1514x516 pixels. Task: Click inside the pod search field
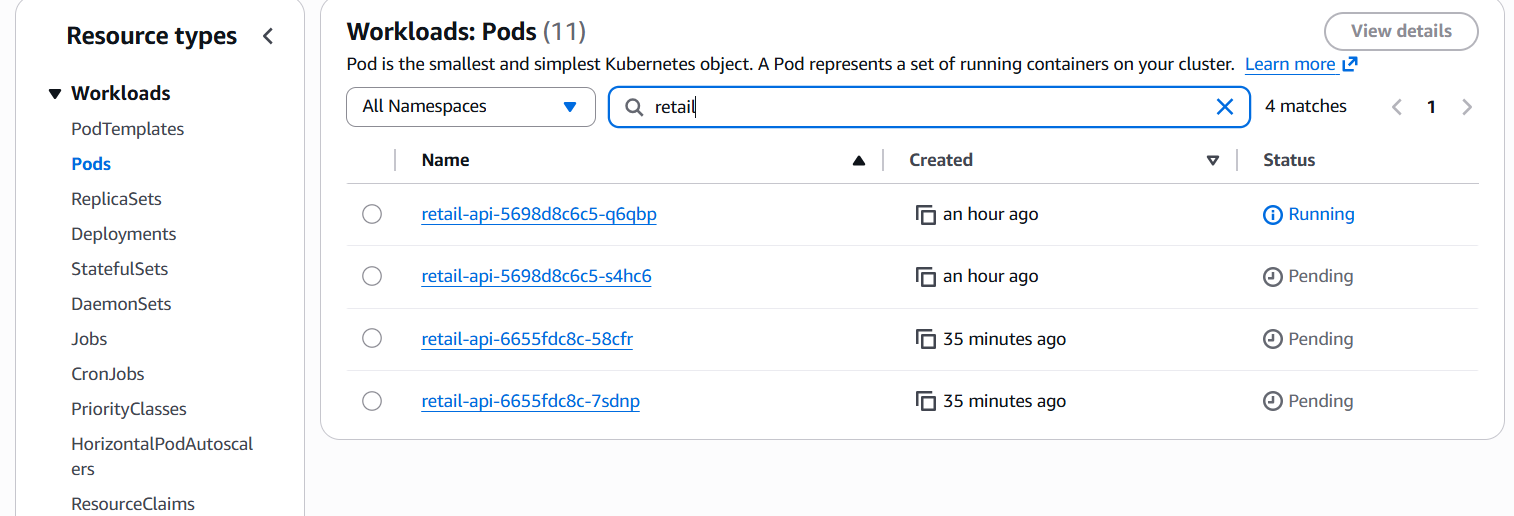tap(920, 107)
